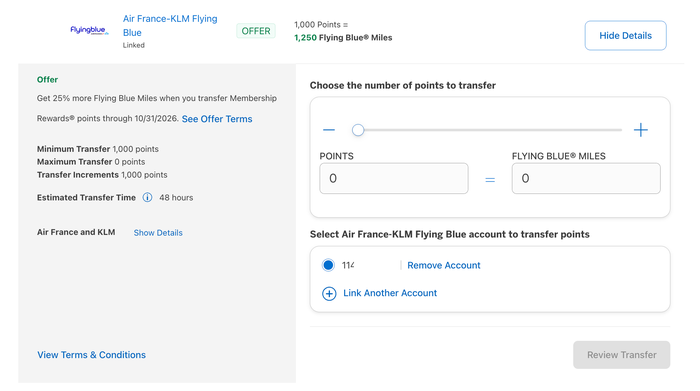Click the points slider handle
This screenshot has width=700, height=391.
pos(358,130)
